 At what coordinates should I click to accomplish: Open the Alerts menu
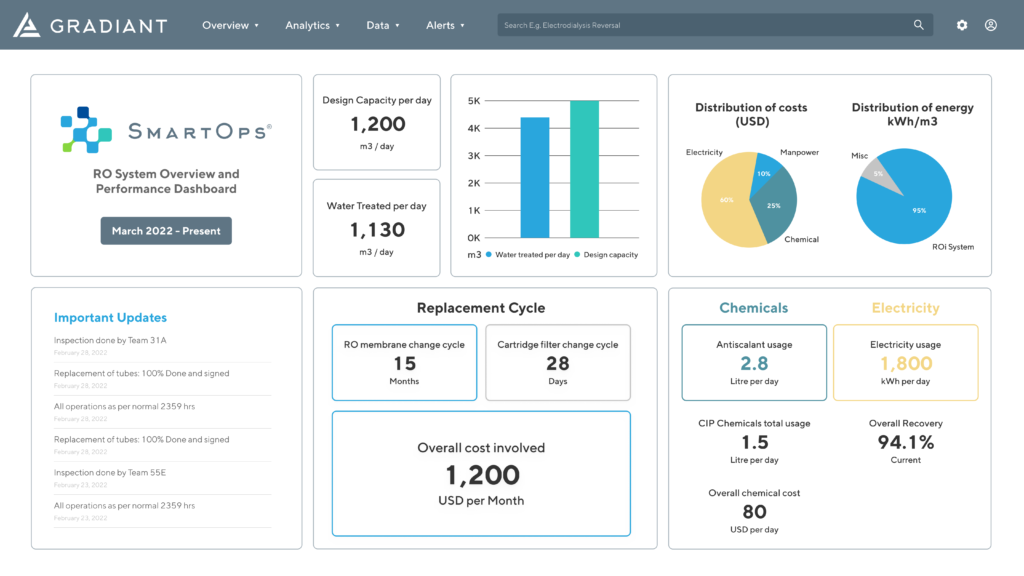click(x=445, y=25)
